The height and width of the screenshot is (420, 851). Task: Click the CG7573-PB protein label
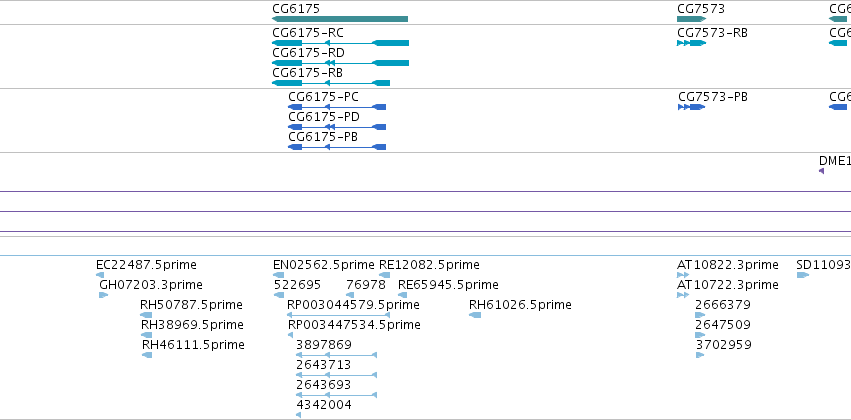(713, 97)
